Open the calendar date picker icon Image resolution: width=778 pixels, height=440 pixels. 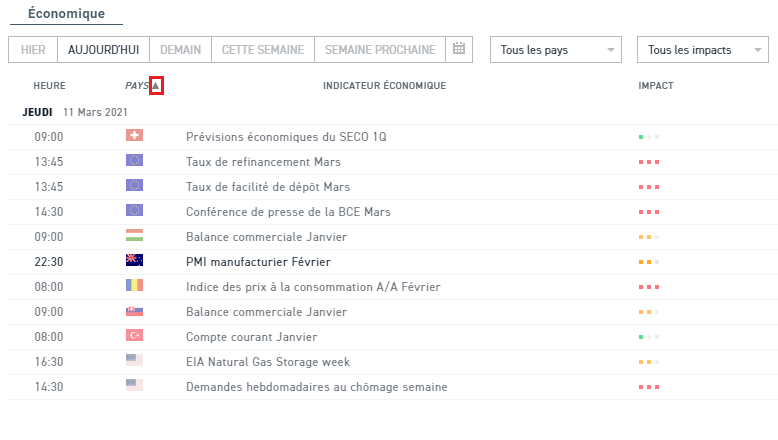[459, 49]
